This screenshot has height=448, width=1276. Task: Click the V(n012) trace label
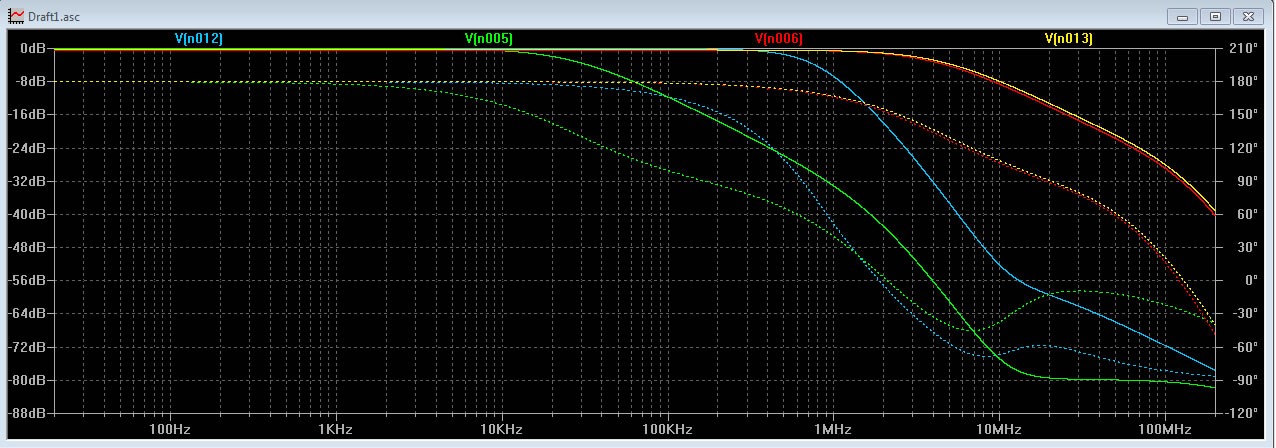pyautogui.click(x=198, y=39)
